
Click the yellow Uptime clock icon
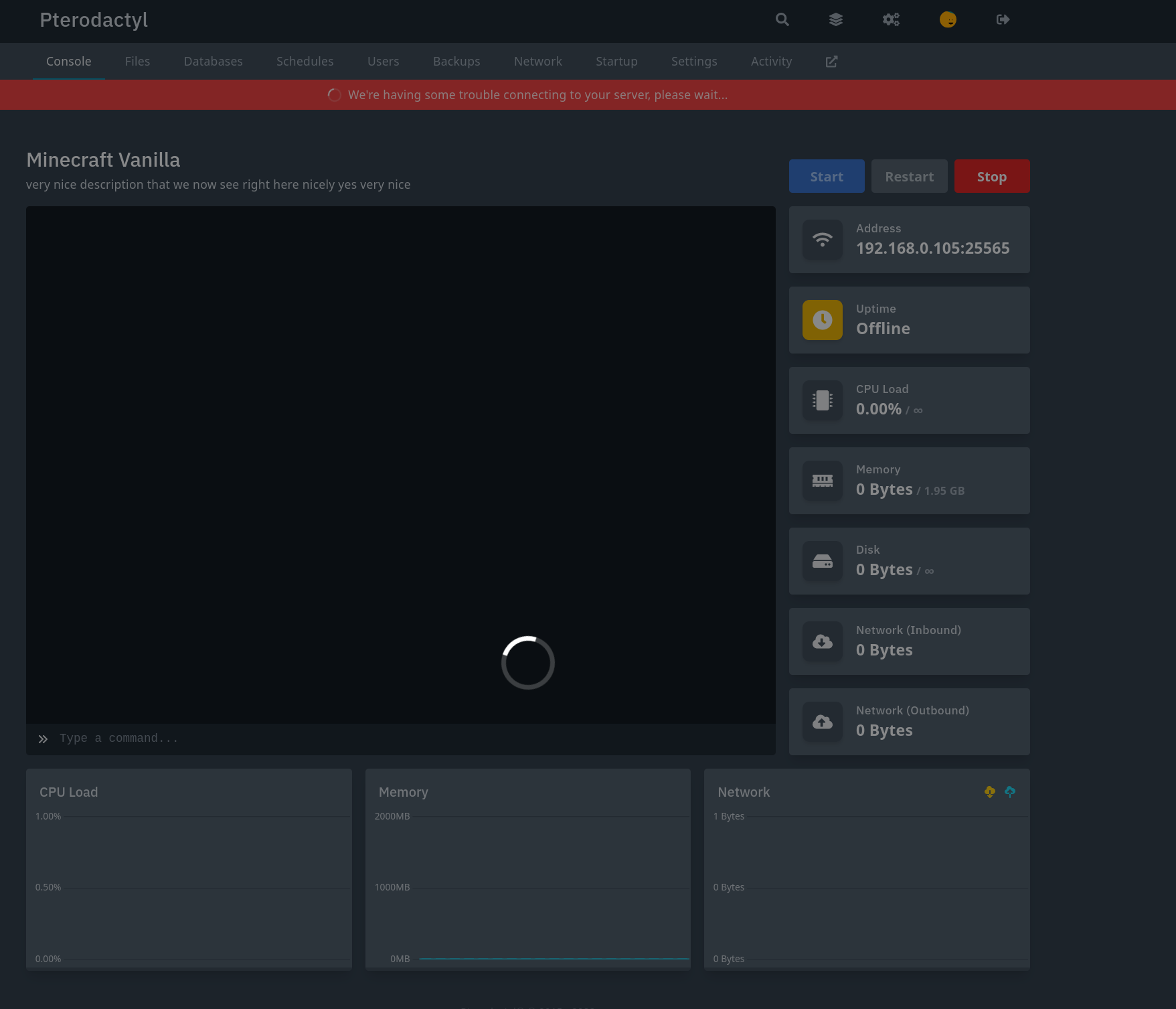coord(823,320)
